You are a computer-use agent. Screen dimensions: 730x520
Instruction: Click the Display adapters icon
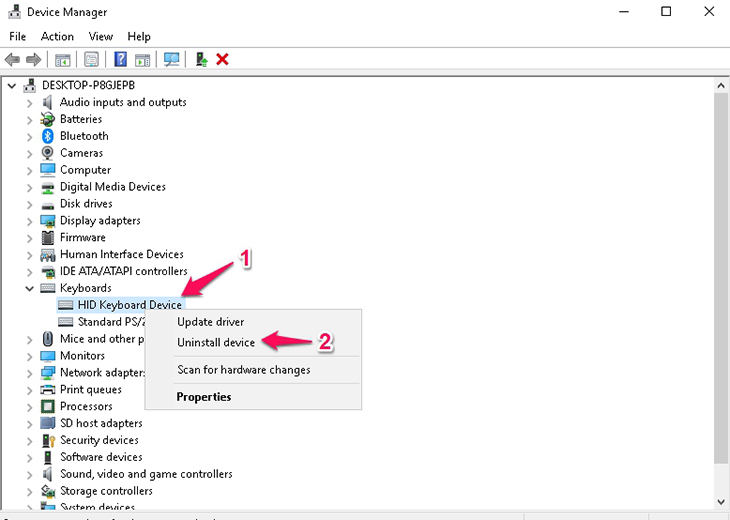(47, 221)
